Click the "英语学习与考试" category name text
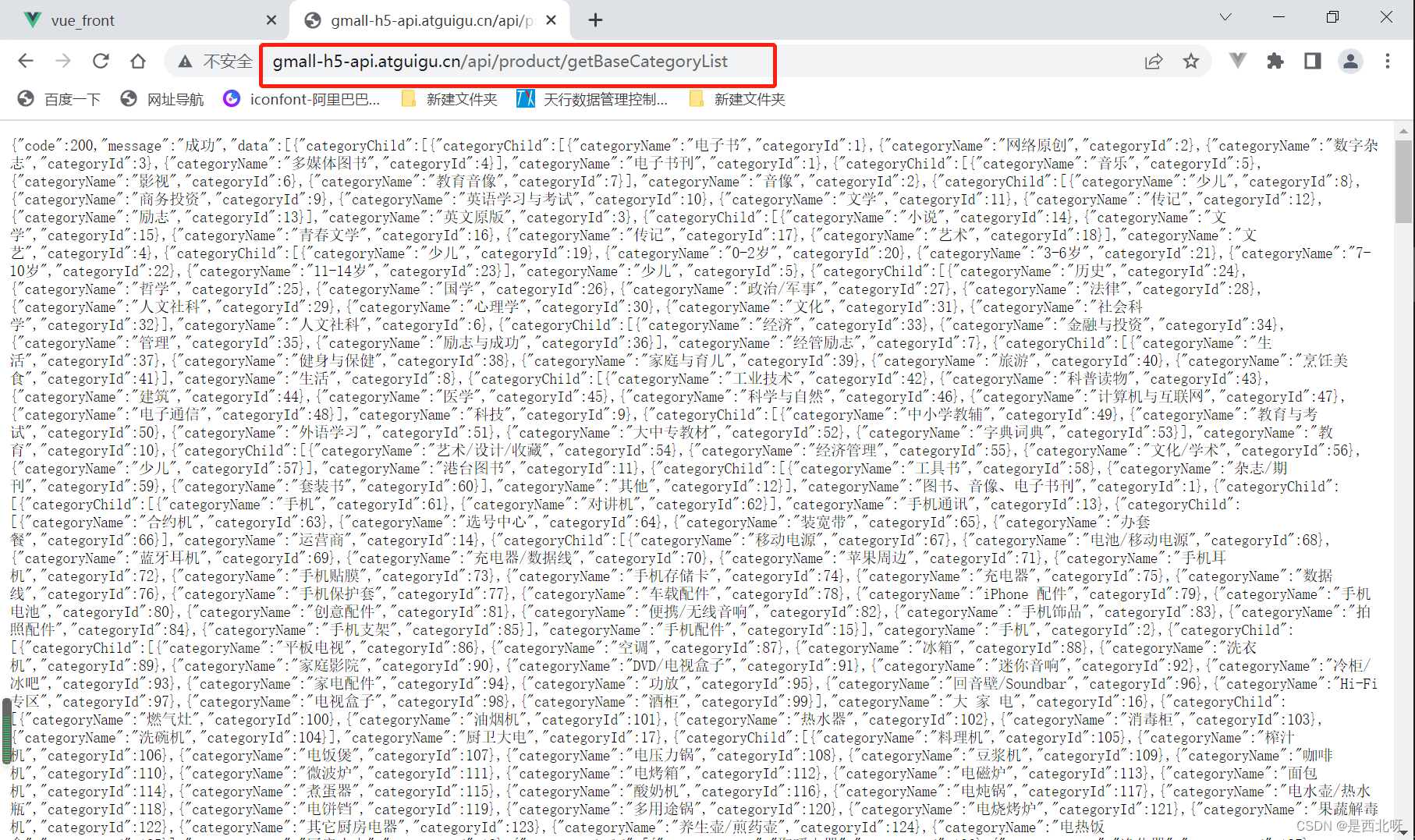 pyautogui.click(x=520, y=200)
